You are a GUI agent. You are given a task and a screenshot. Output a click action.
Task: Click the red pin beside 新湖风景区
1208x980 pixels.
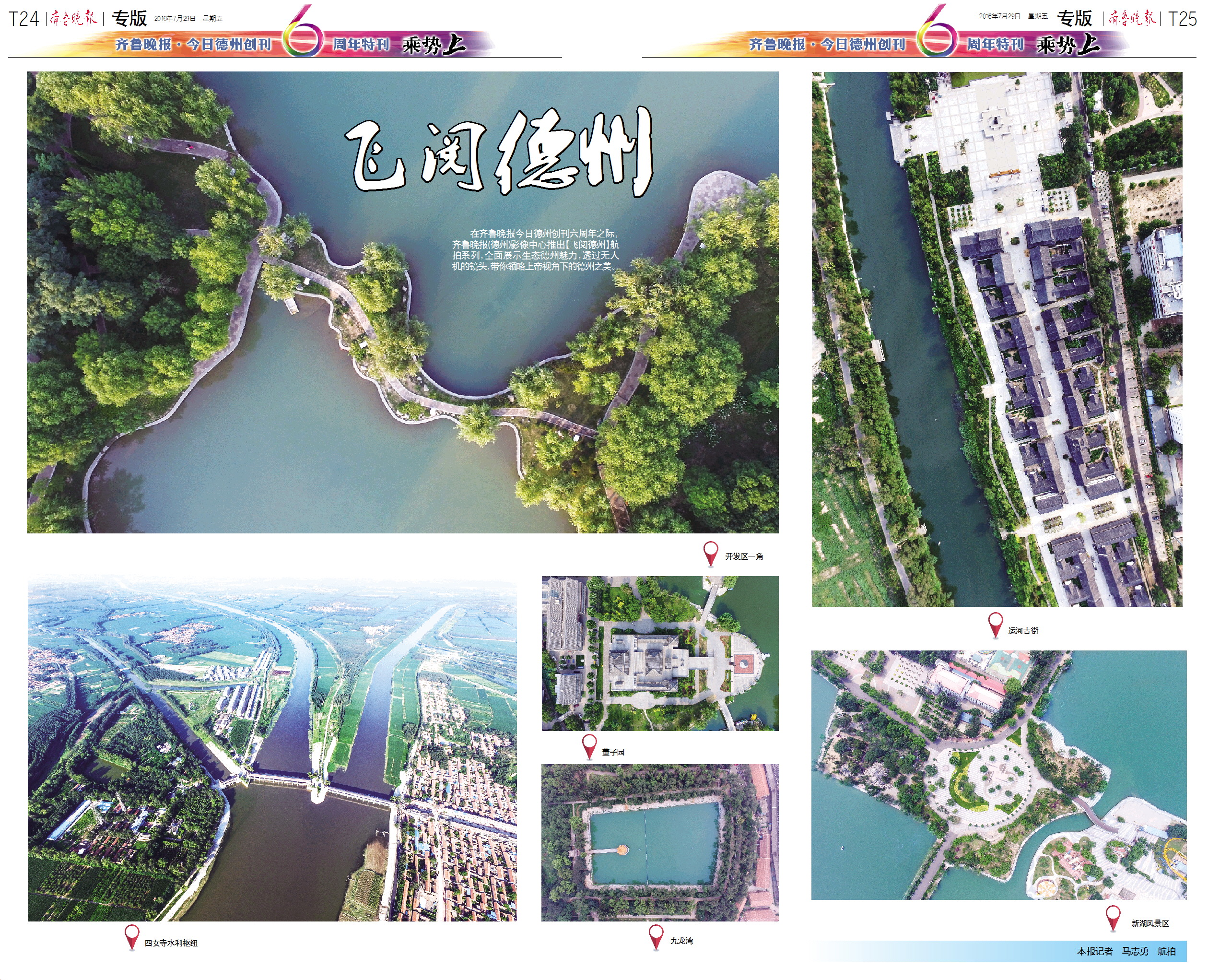1113,917
